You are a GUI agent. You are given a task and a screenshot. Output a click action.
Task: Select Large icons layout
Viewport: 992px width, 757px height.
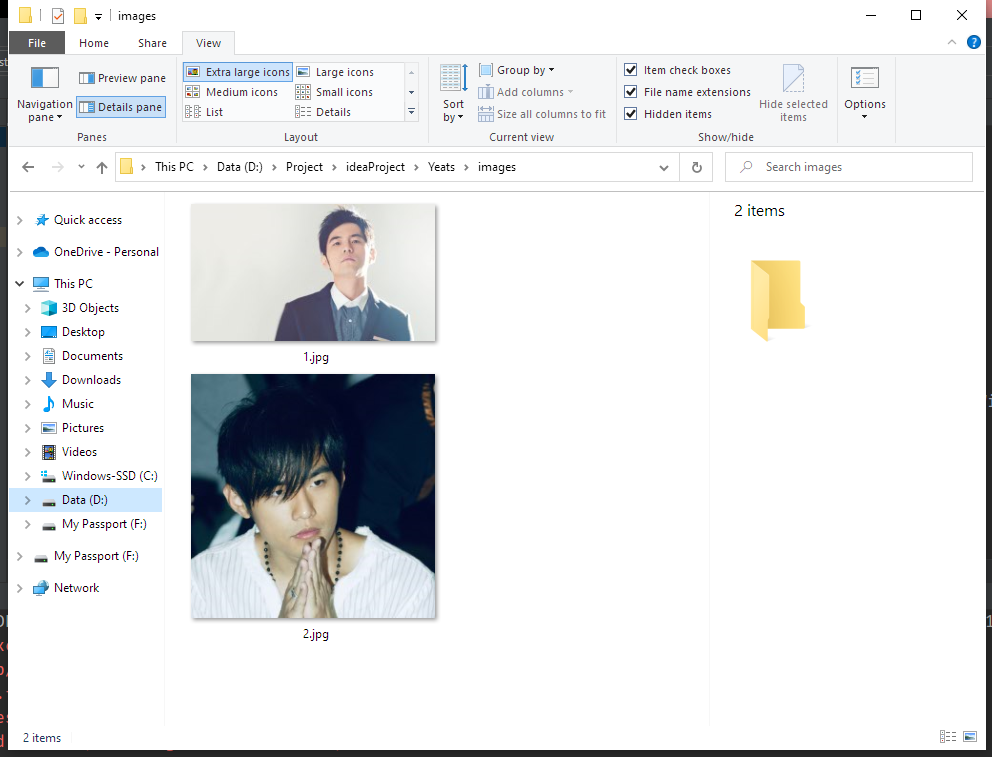[x=335, y=72]
